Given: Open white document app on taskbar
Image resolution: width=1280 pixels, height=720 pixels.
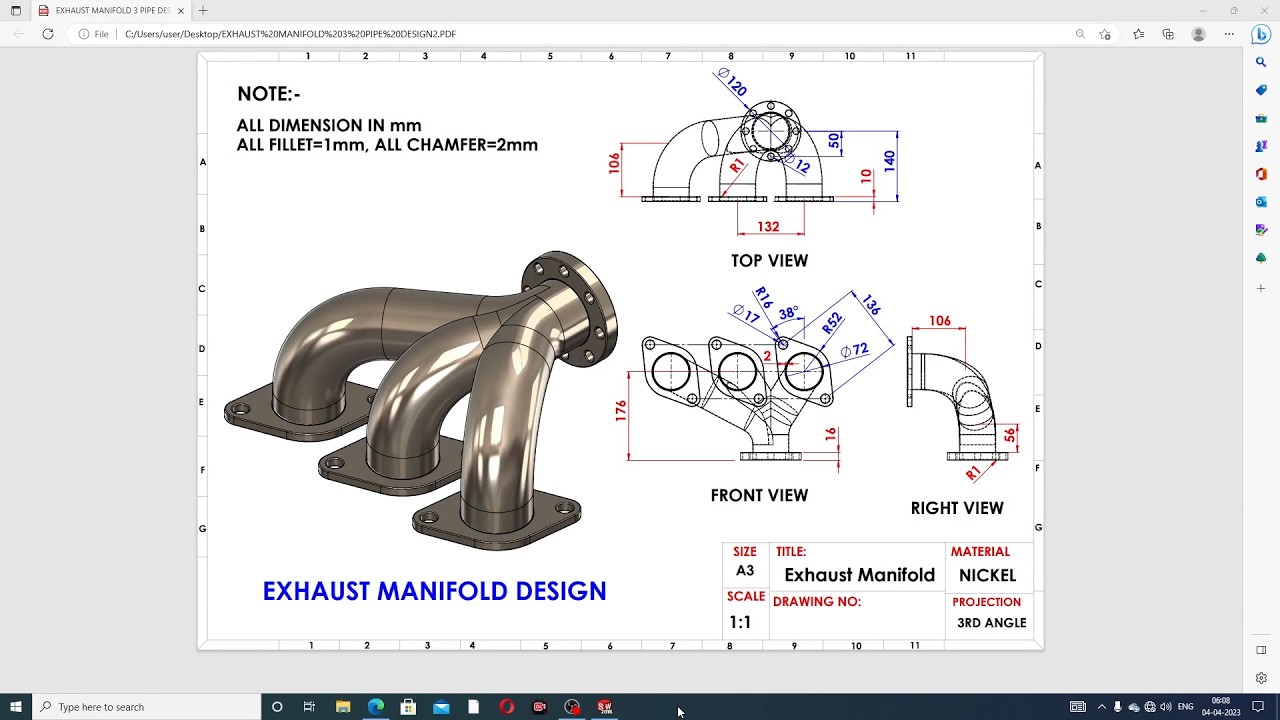Looking at the screenshot, I should coord(474,707).
